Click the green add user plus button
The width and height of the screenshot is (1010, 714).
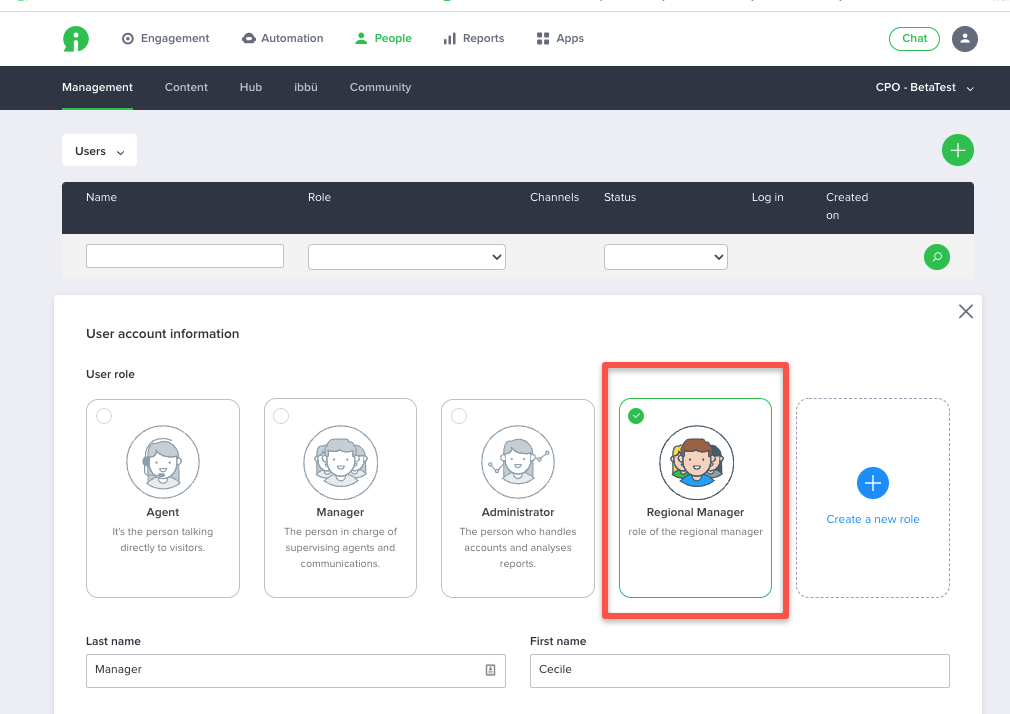(x=958, y=150)
